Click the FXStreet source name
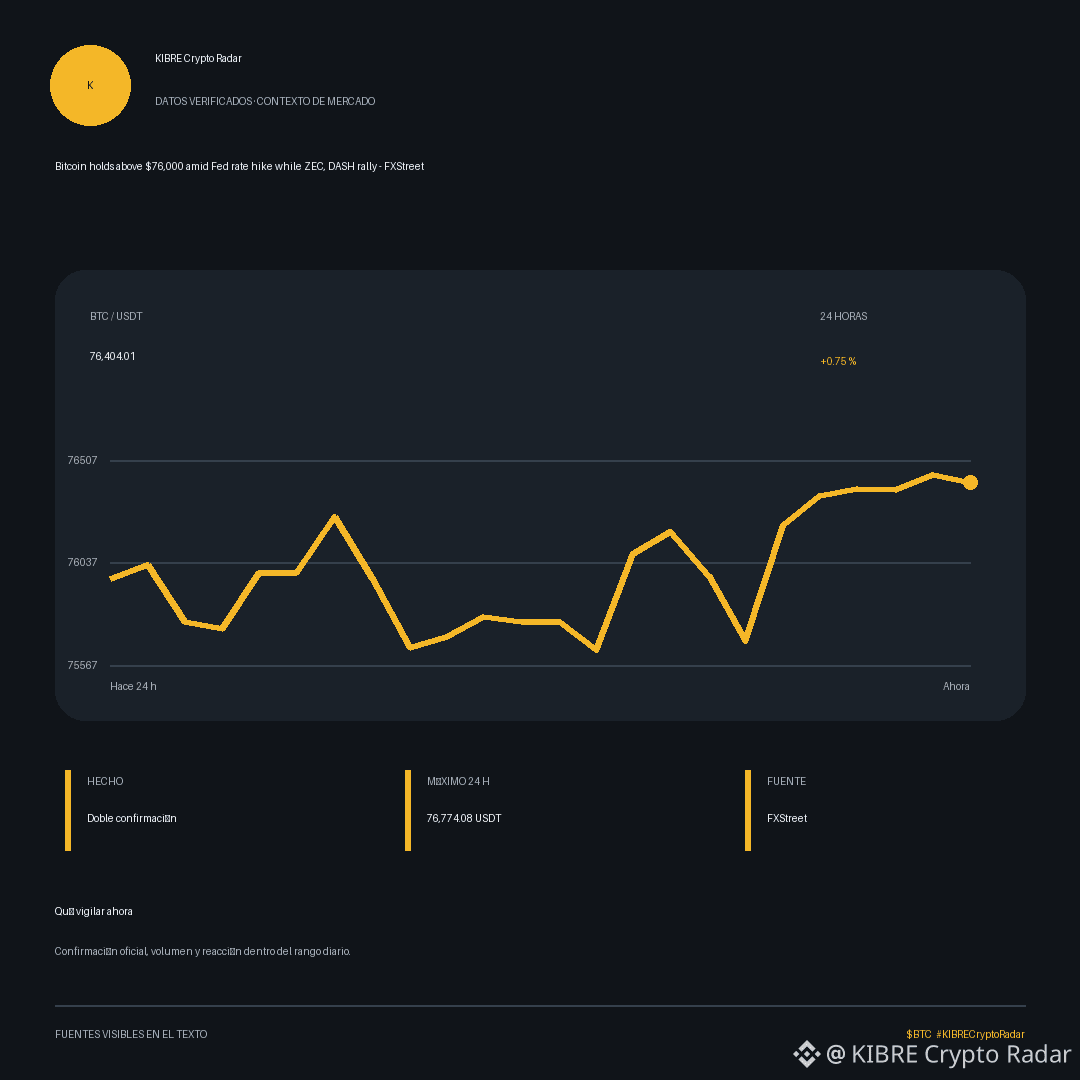Viewport: 1080px width, 1080px height. click(x=787, y=818)
